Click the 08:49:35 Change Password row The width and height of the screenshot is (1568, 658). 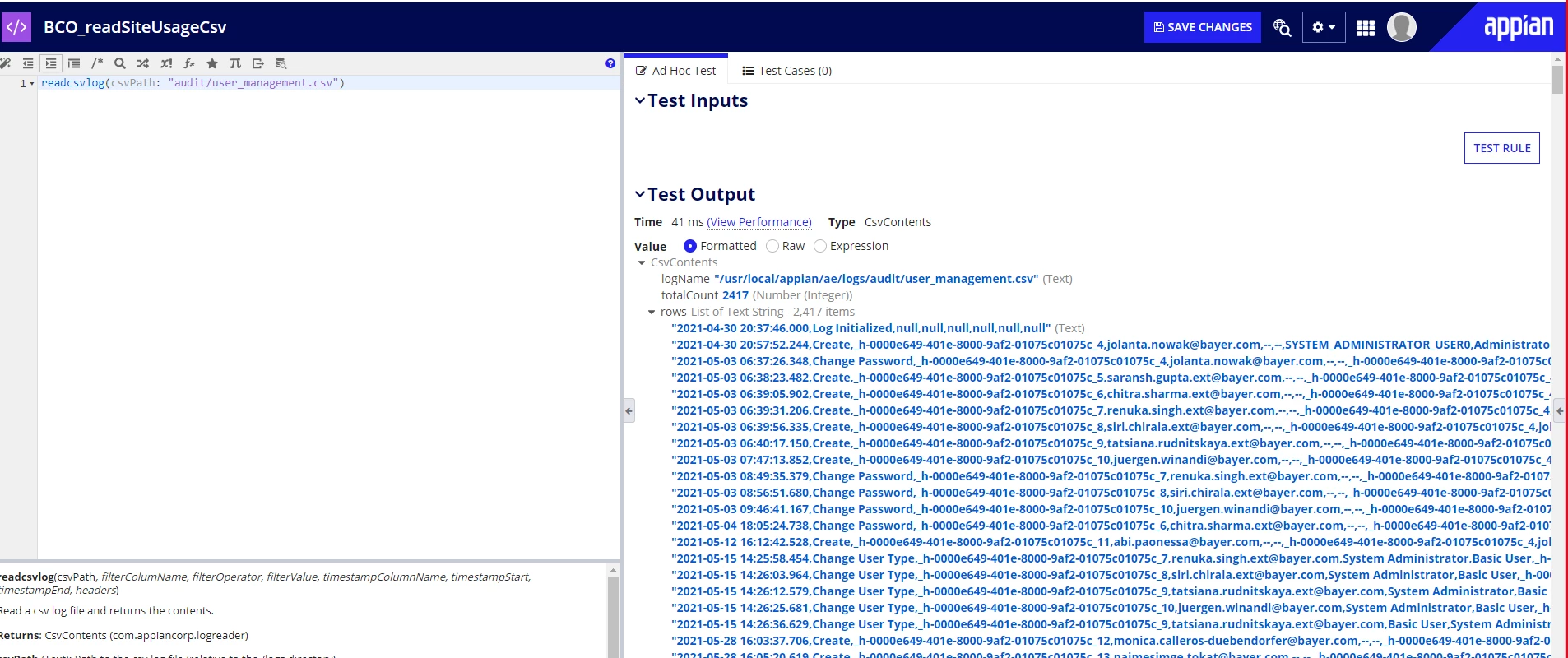(1111, 476)
